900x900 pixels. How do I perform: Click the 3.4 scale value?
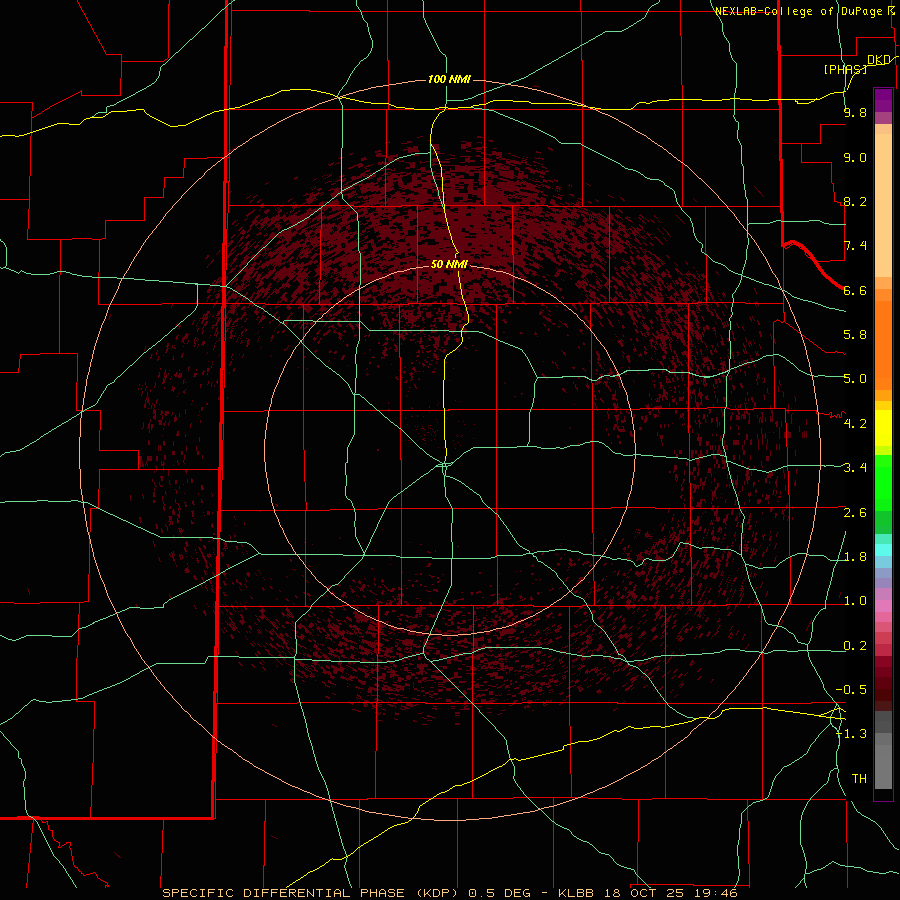[855, 468]
